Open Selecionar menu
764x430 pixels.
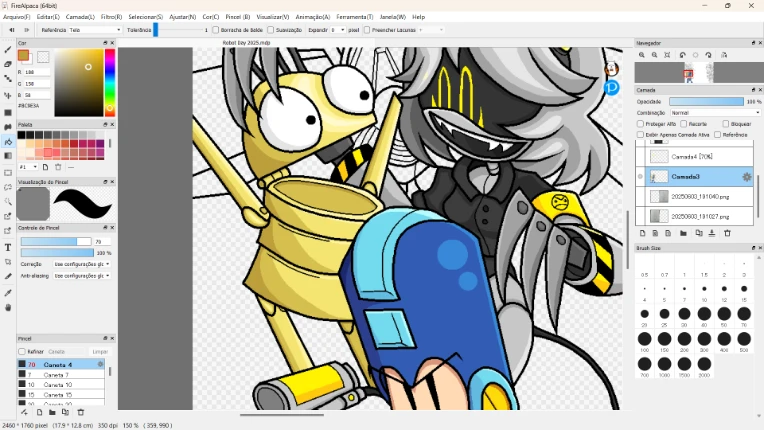[x=146, y=17]
